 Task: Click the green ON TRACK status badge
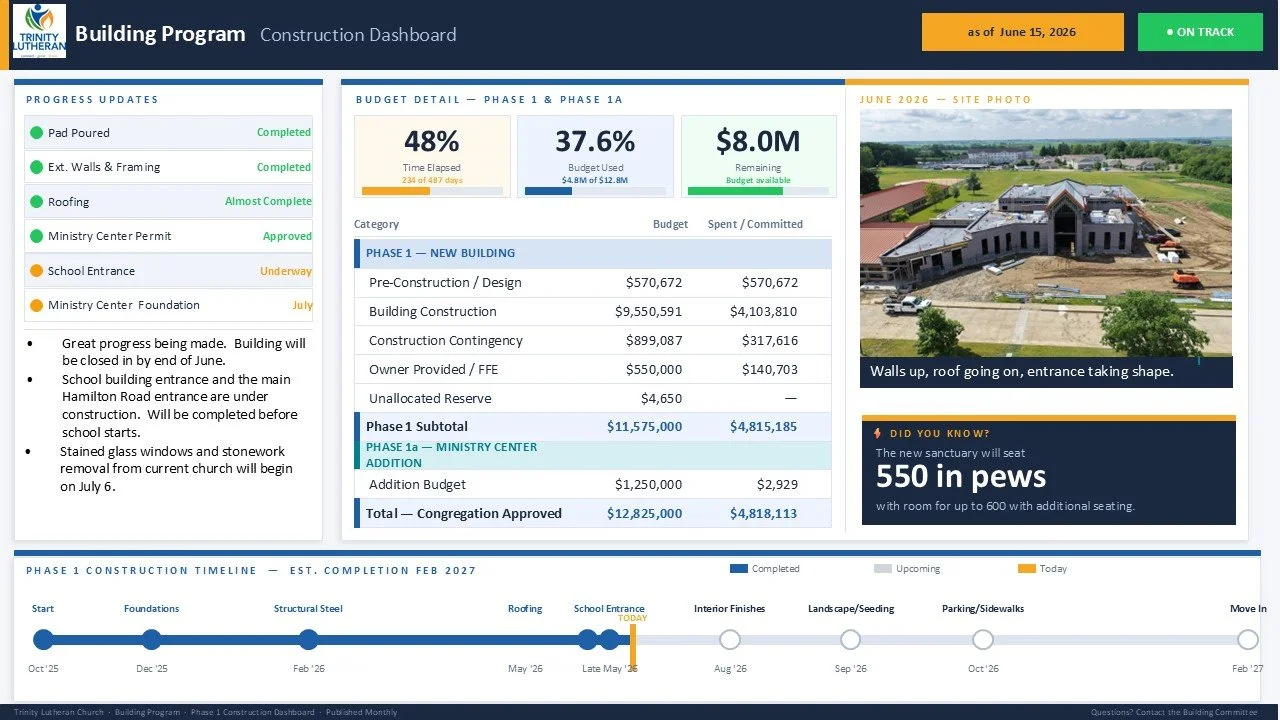click(1200, 32)
